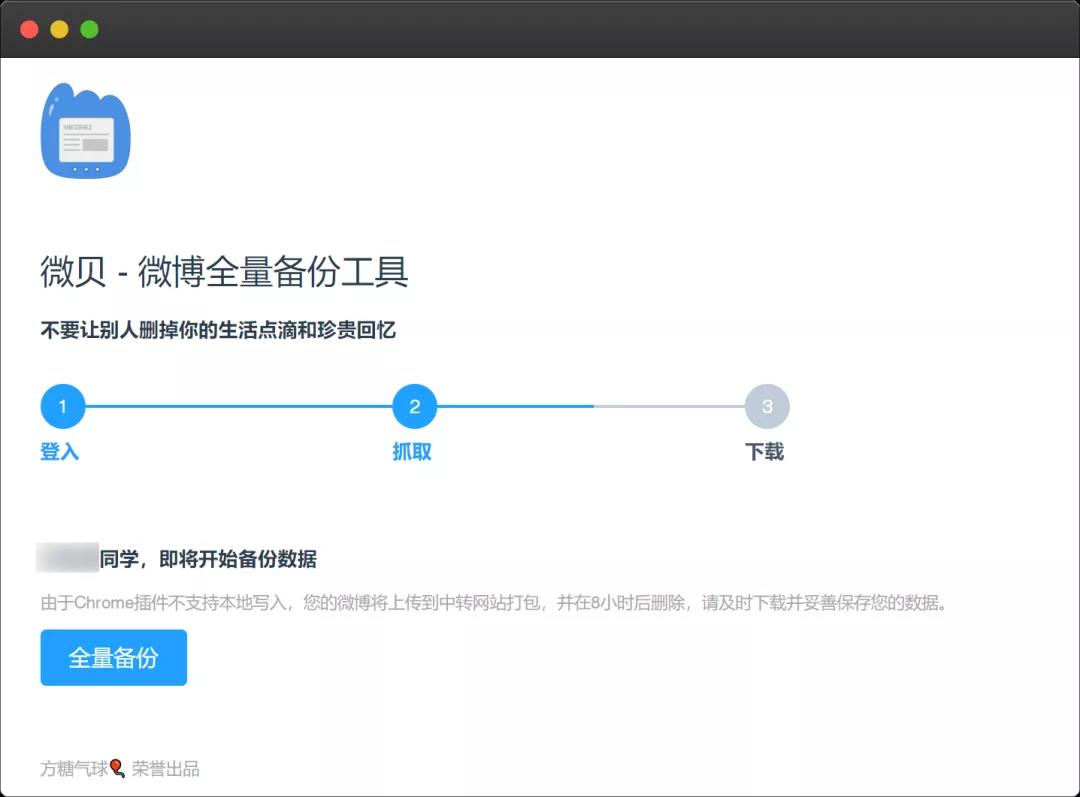Click the balloon icon in footer

tap(117, 768)
